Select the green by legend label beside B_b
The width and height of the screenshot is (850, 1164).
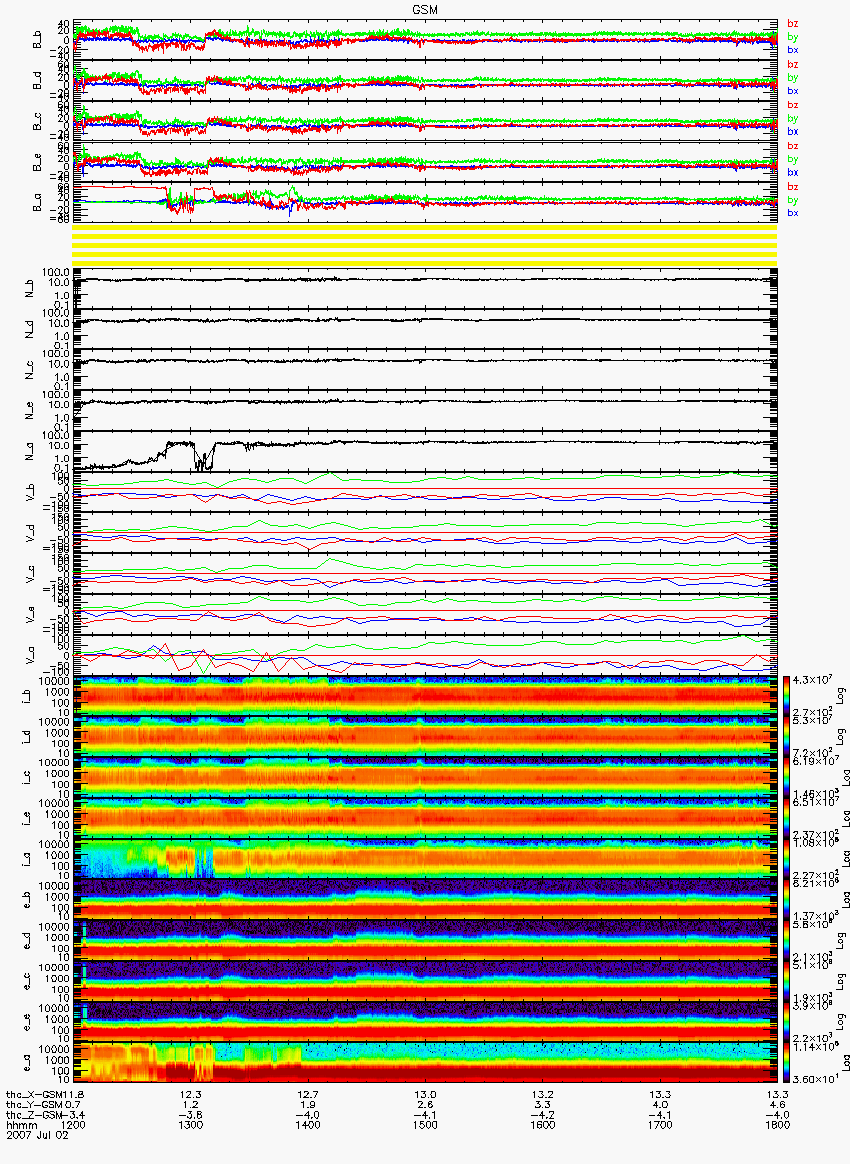pyautogui.click(x=793, y=37)
